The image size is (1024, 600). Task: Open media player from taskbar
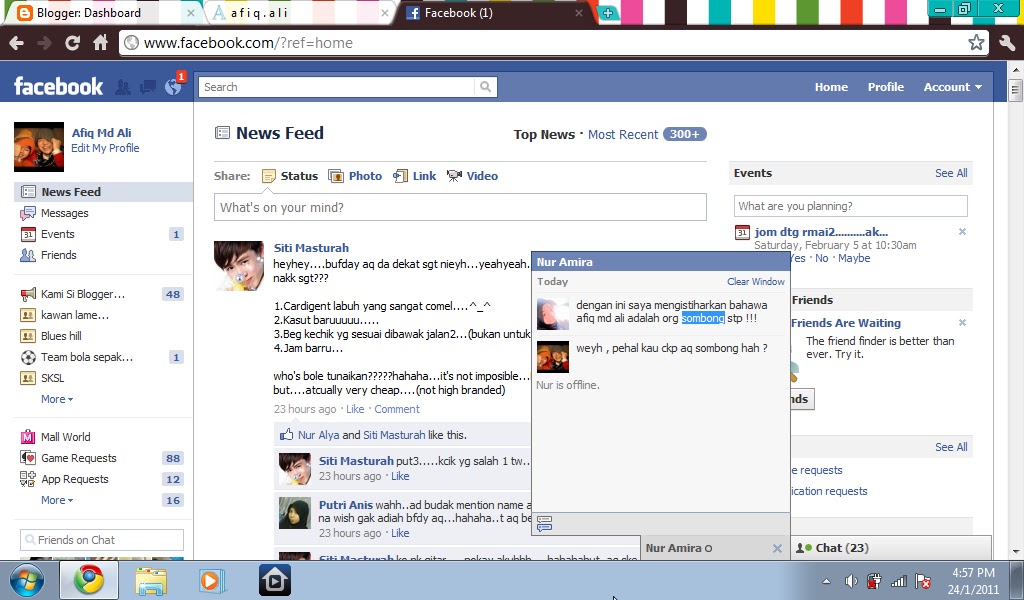tap(212, 580)
